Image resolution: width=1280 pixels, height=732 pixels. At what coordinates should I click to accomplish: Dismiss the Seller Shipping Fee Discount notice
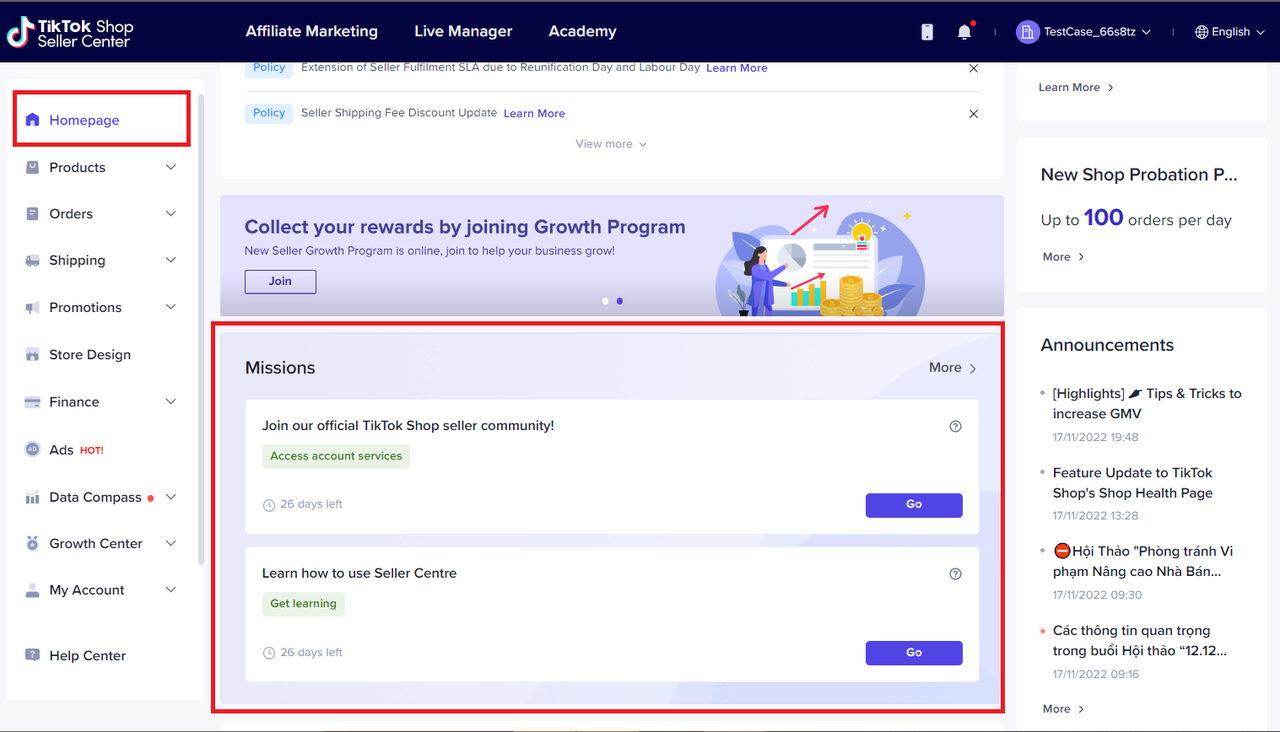973,114
